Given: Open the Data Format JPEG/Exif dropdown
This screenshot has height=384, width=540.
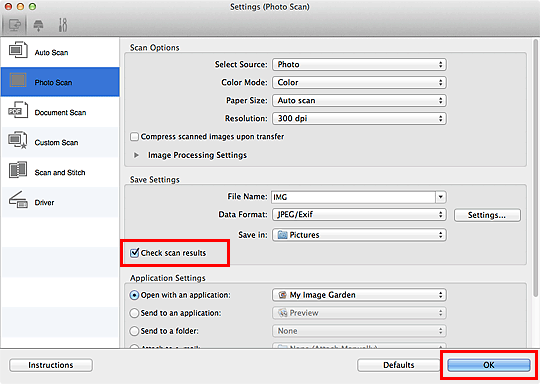Looking at the screenshot, I should point(359,215).
